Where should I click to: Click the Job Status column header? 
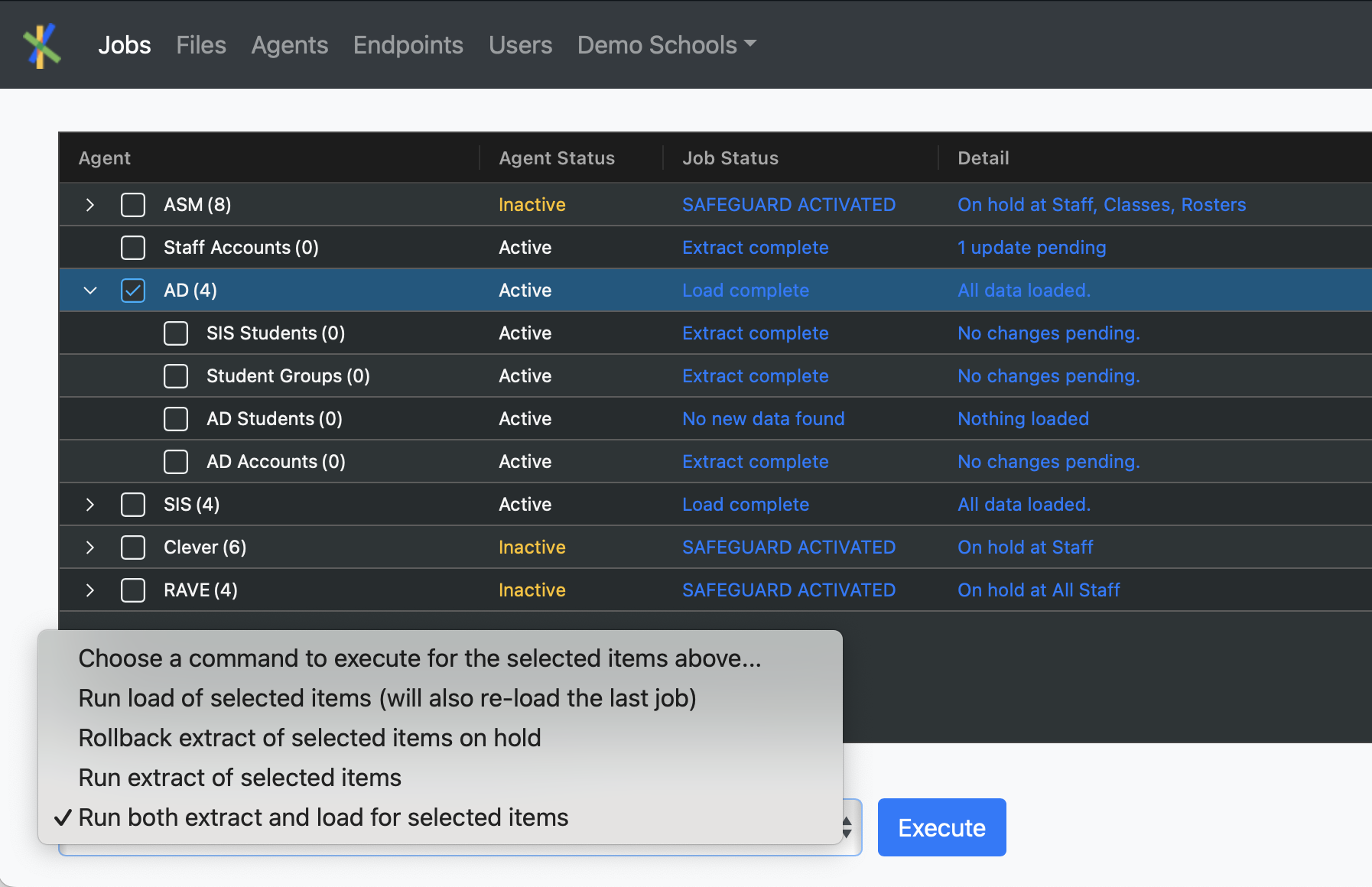tap(730, 158)
